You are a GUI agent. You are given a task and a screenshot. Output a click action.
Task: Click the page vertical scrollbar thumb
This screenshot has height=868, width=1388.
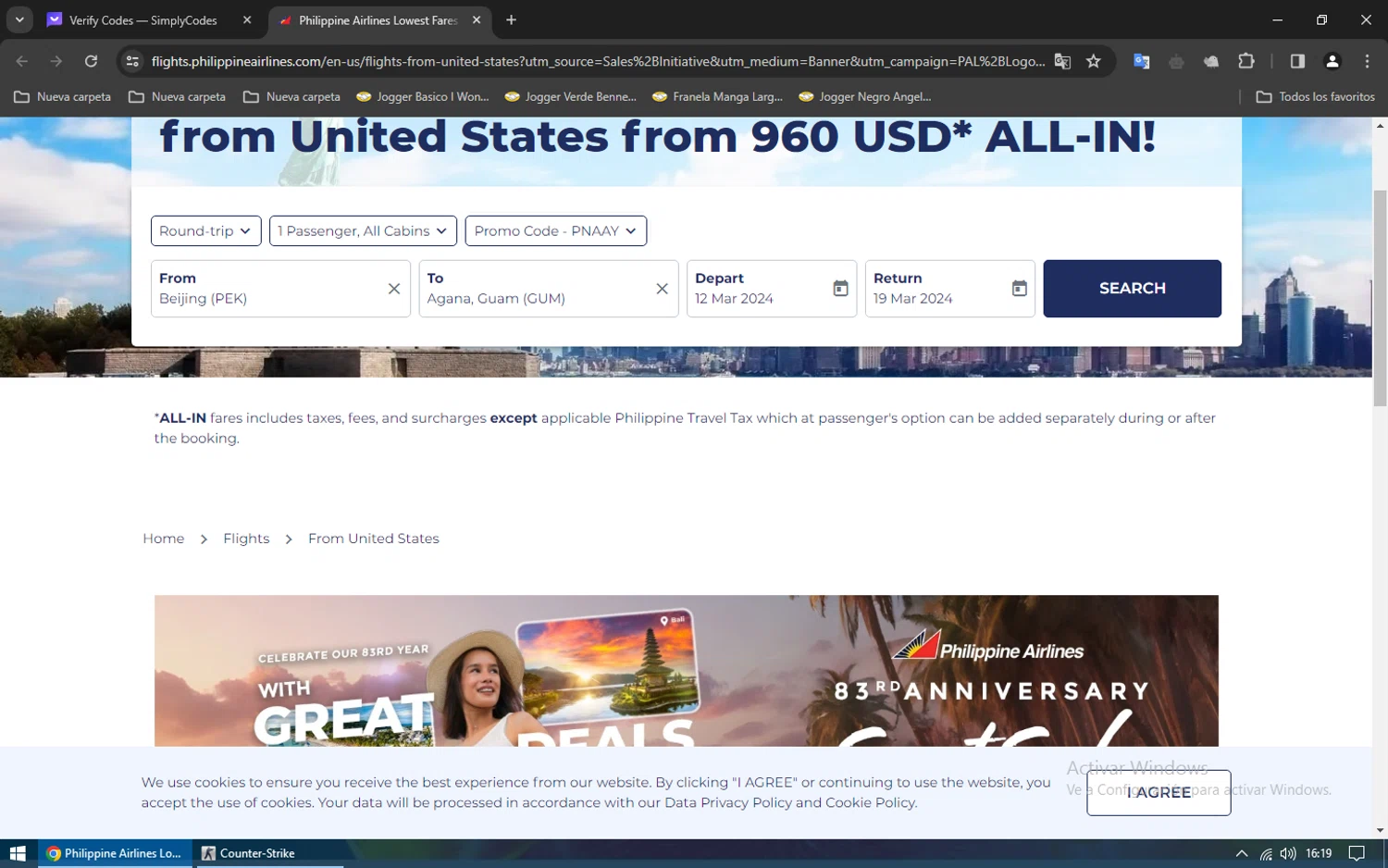click(x=1380, y=298)
